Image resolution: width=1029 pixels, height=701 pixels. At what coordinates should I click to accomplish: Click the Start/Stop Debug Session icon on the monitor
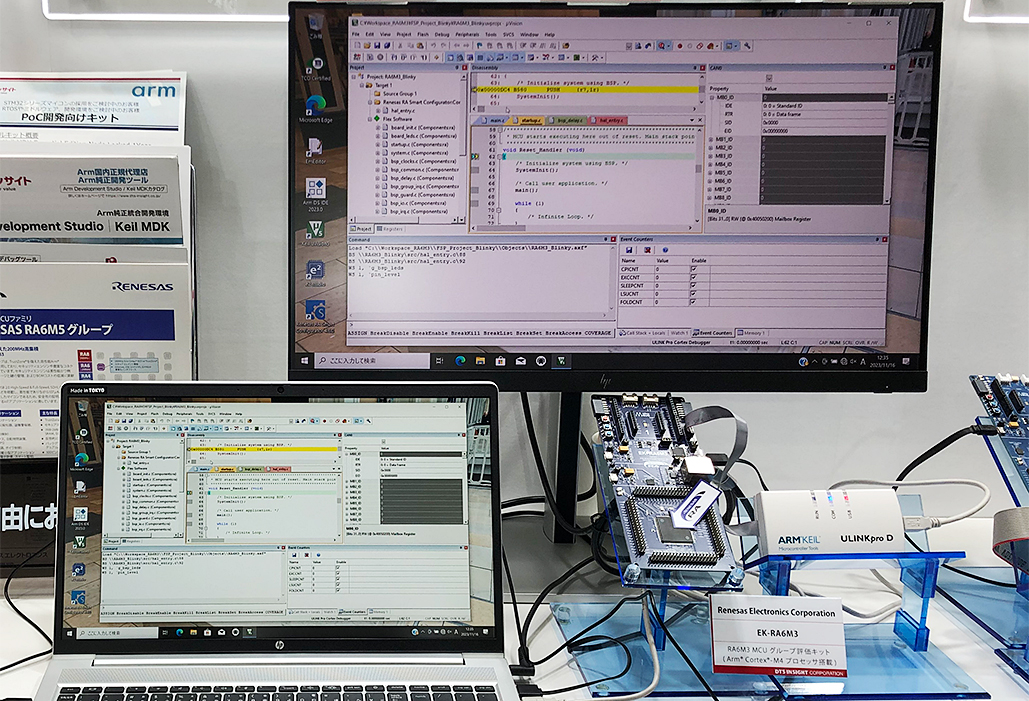[x=661, y=46]
